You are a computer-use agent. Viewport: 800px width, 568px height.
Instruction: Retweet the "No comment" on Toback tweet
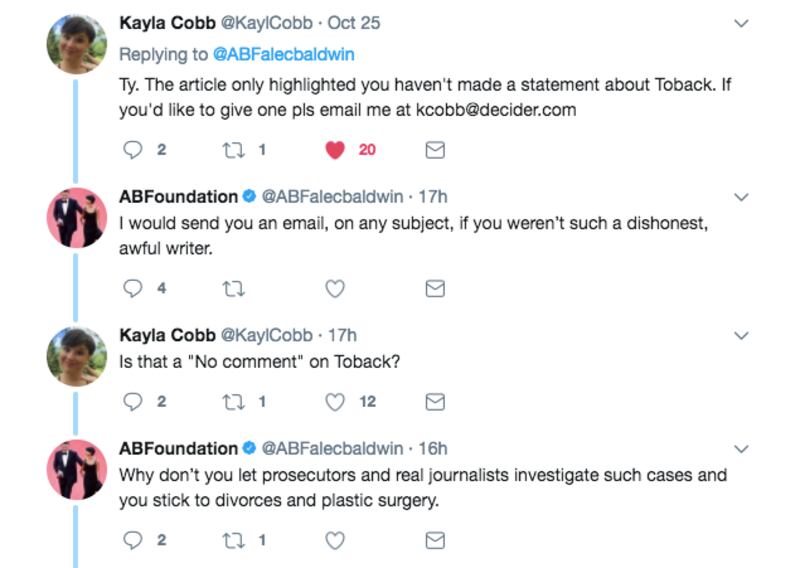pyautogui.click(x=232, y=402)
